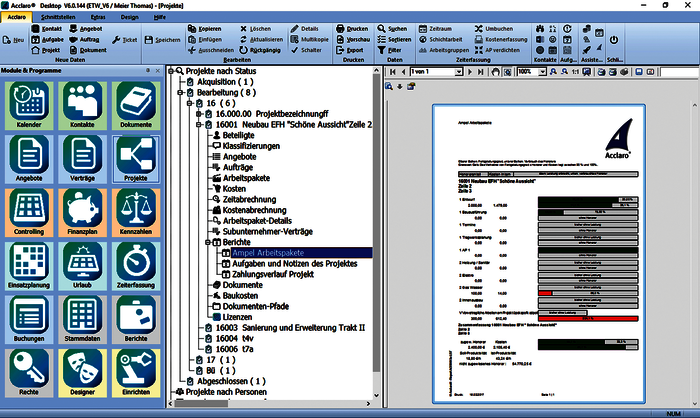Open the Berichte module
700x418 pixels.
tap(136, 320)
